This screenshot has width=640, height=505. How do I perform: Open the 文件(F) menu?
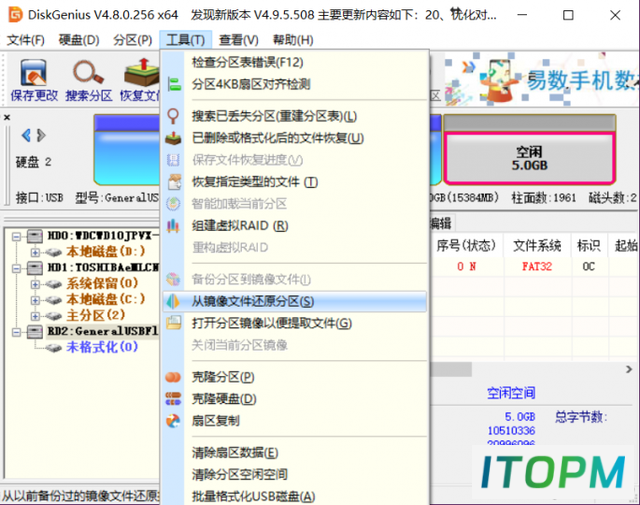[x=26, y=40]
